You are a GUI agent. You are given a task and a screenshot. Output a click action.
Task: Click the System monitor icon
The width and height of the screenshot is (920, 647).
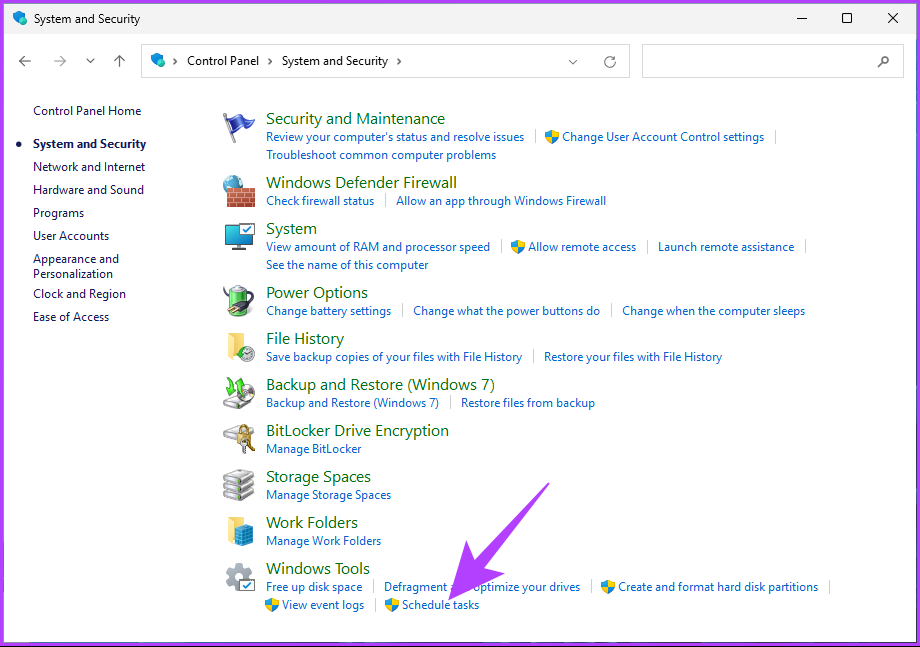239,236
